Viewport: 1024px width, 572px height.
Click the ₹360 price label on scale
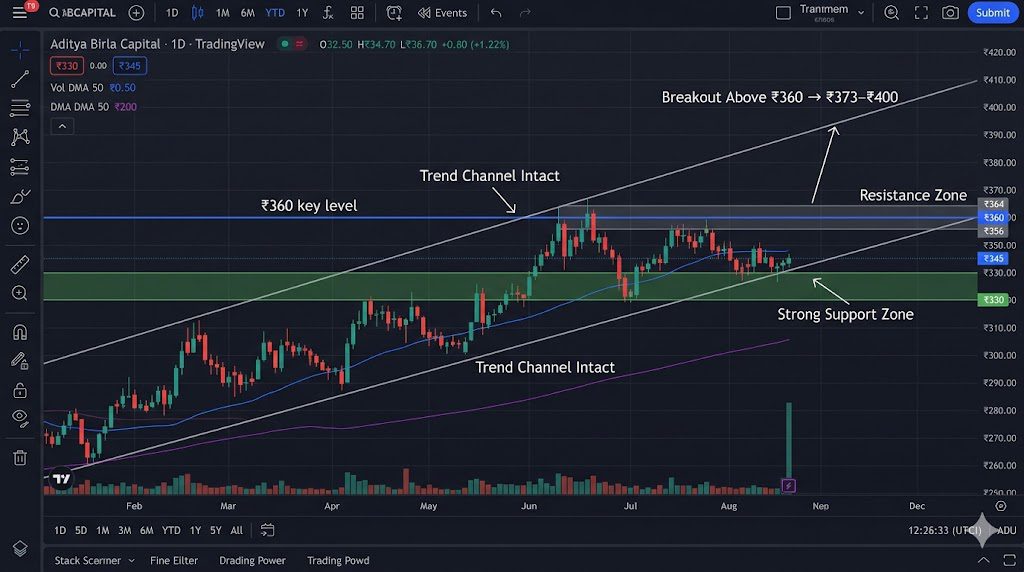tap(993, 217)
